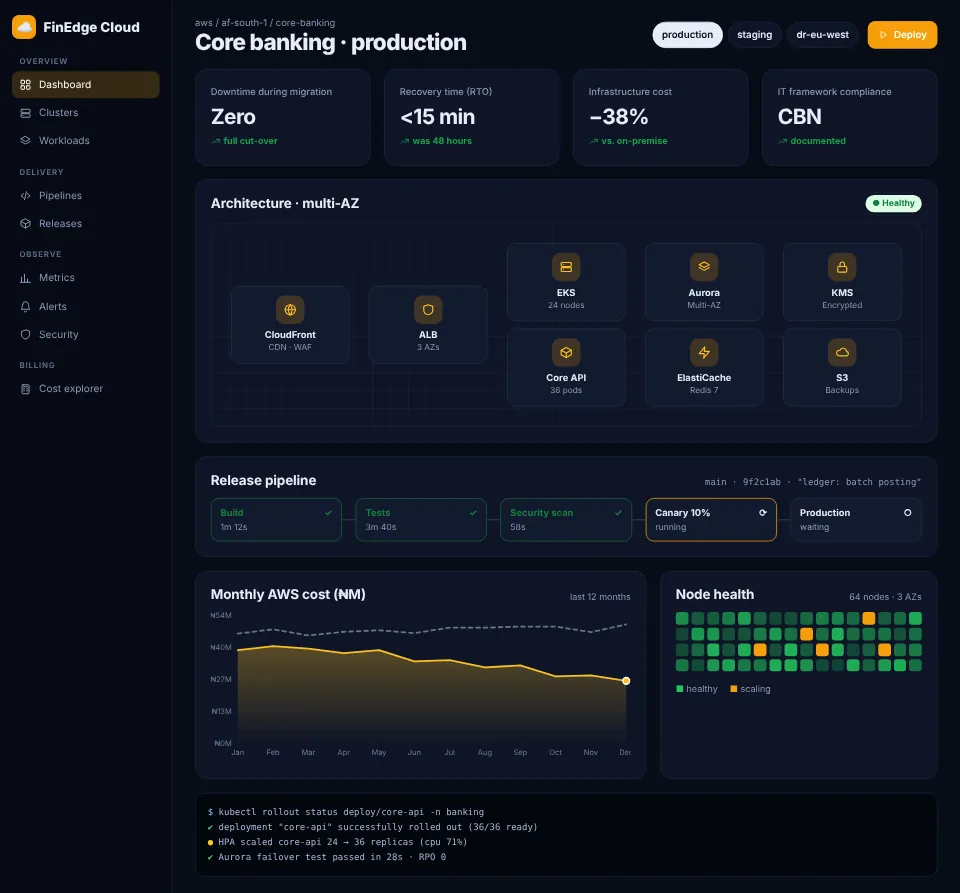This screenshot has height=893, width=960.
Task: Click the Infrastructure cost card
Action: (x=661, y=118)
